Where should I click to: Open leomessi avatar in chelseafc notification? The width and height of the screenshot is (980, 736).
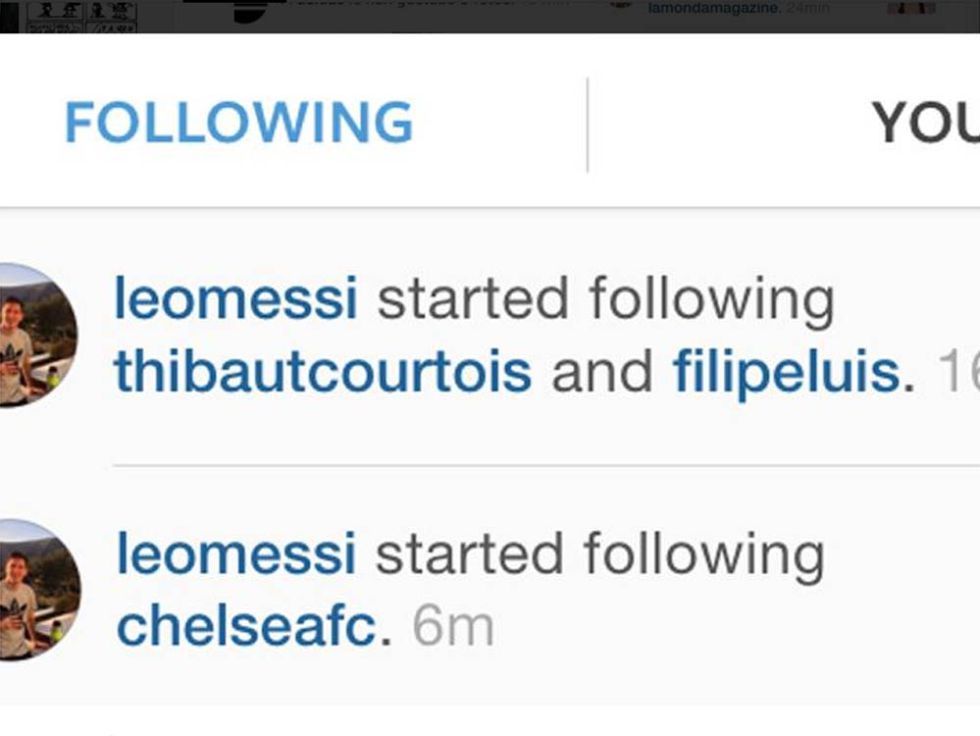click(39, 590)
